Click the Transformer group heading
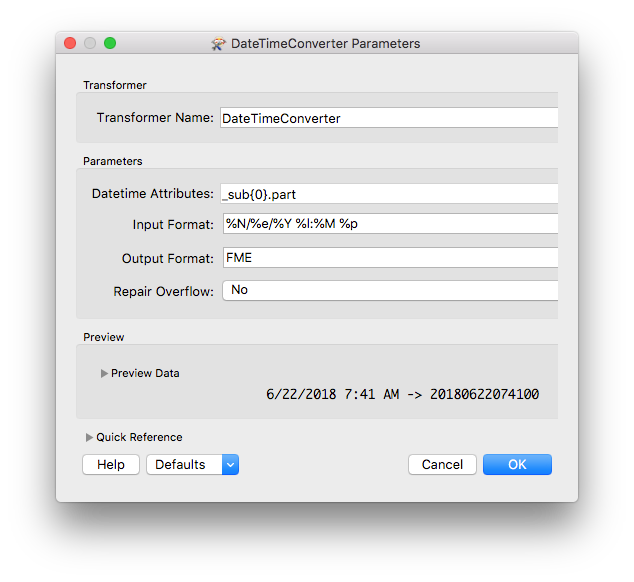The height and width of the screenshot is (582, 634). coord(115,85)
